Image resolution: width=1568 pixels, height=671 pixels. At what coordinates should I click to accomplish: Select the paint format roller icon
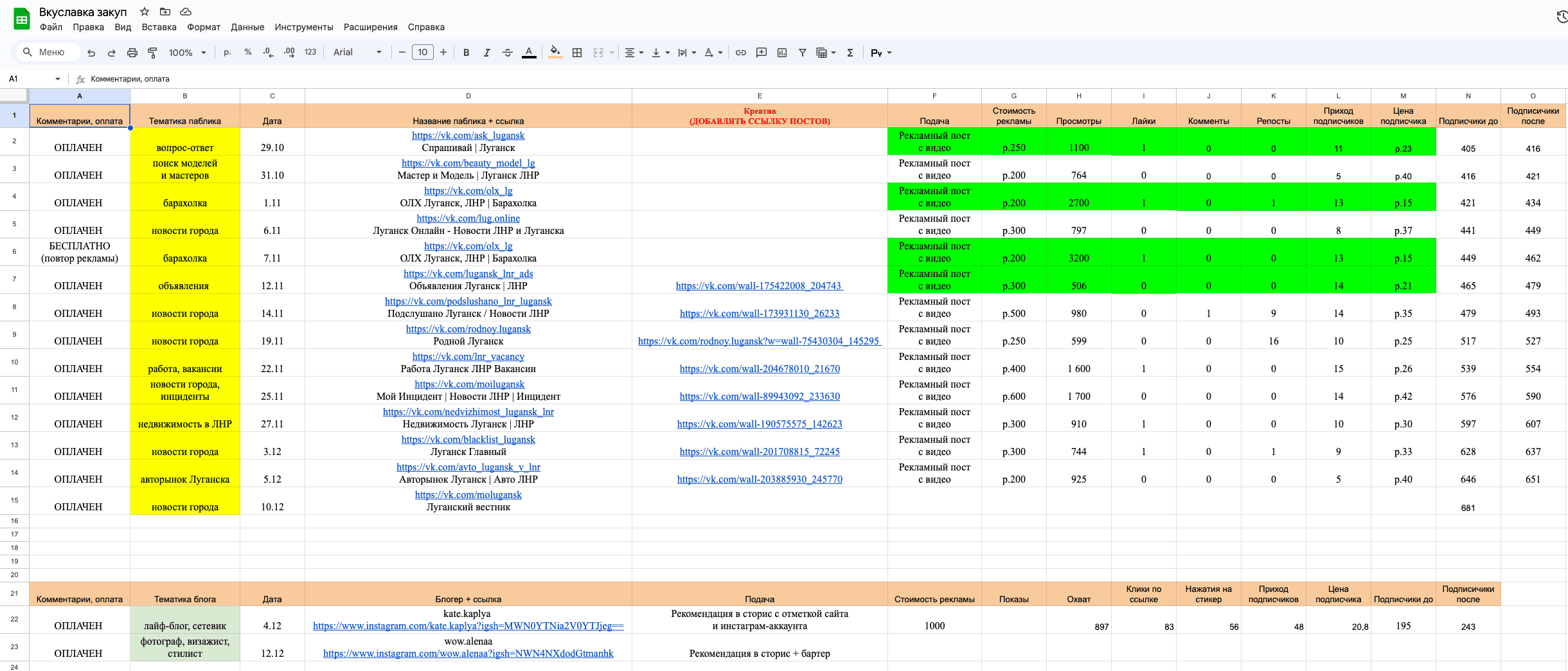[153, 53]
